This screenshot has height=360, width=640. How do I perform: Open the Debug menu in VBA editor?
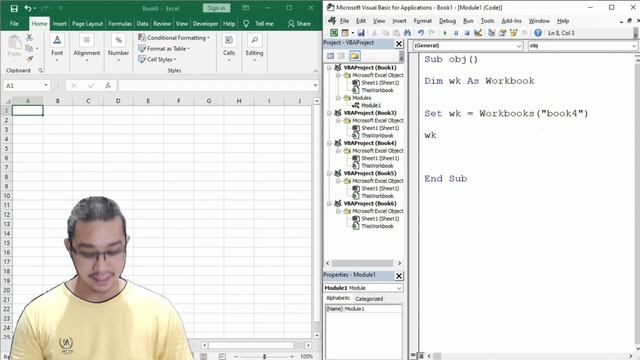click(447, 21)
